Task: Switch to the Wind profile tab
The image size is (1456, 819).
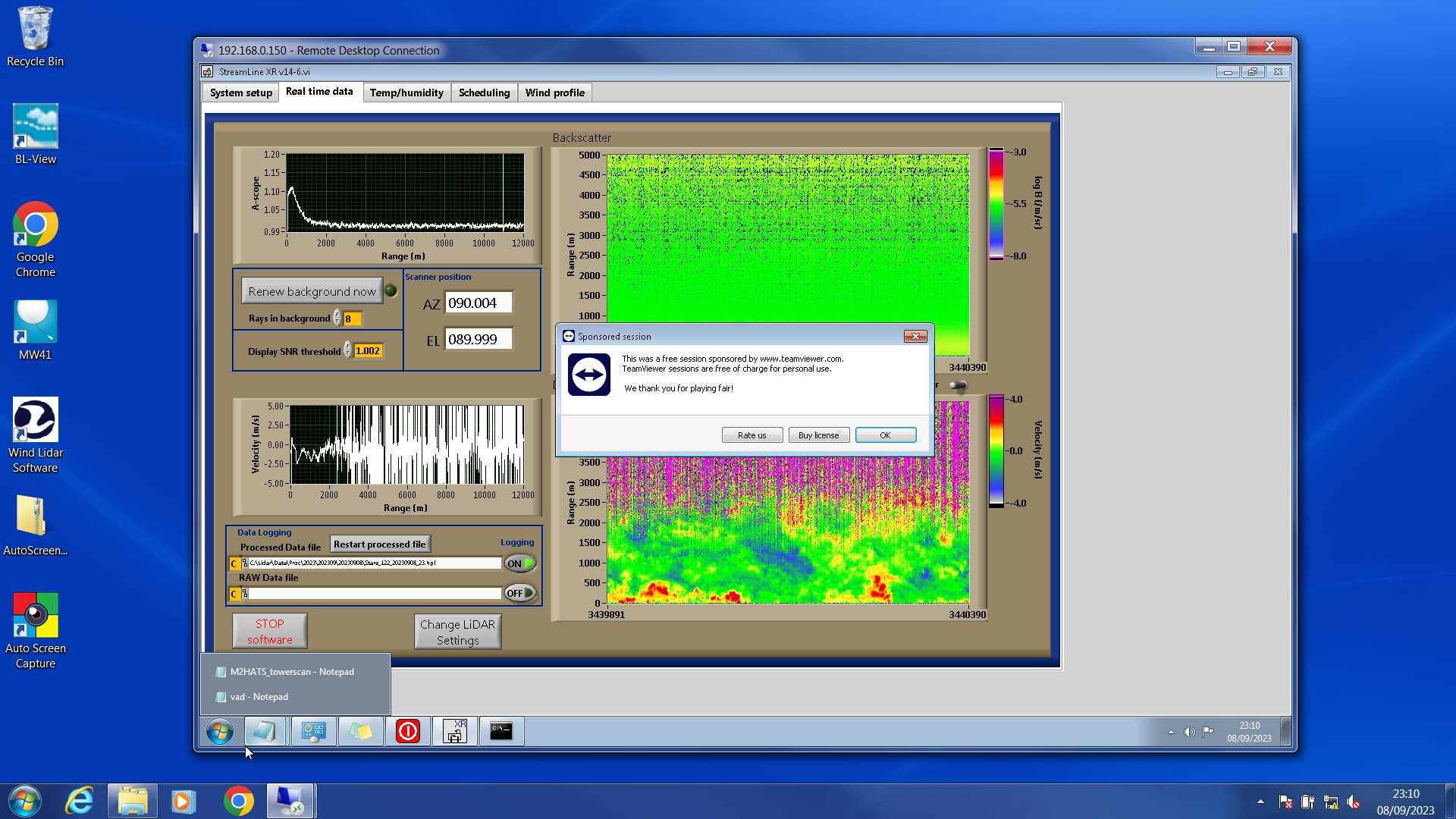Action: 554,93
